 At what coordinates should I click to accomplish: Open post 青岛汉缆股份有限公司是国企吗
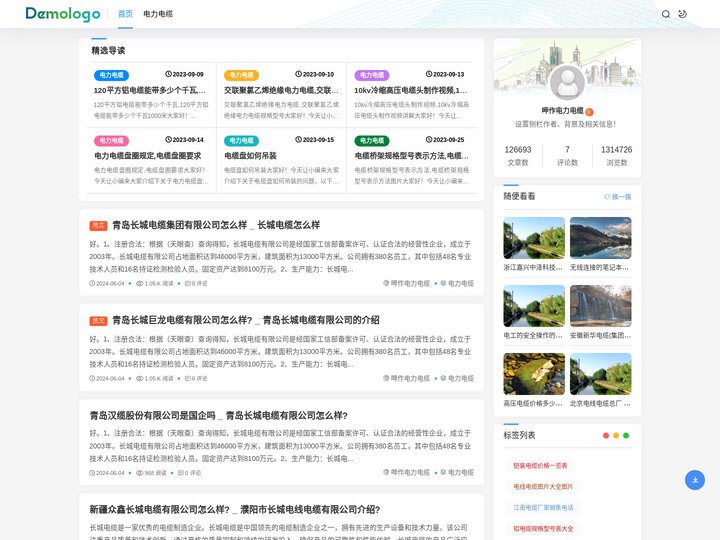(219, 416)
